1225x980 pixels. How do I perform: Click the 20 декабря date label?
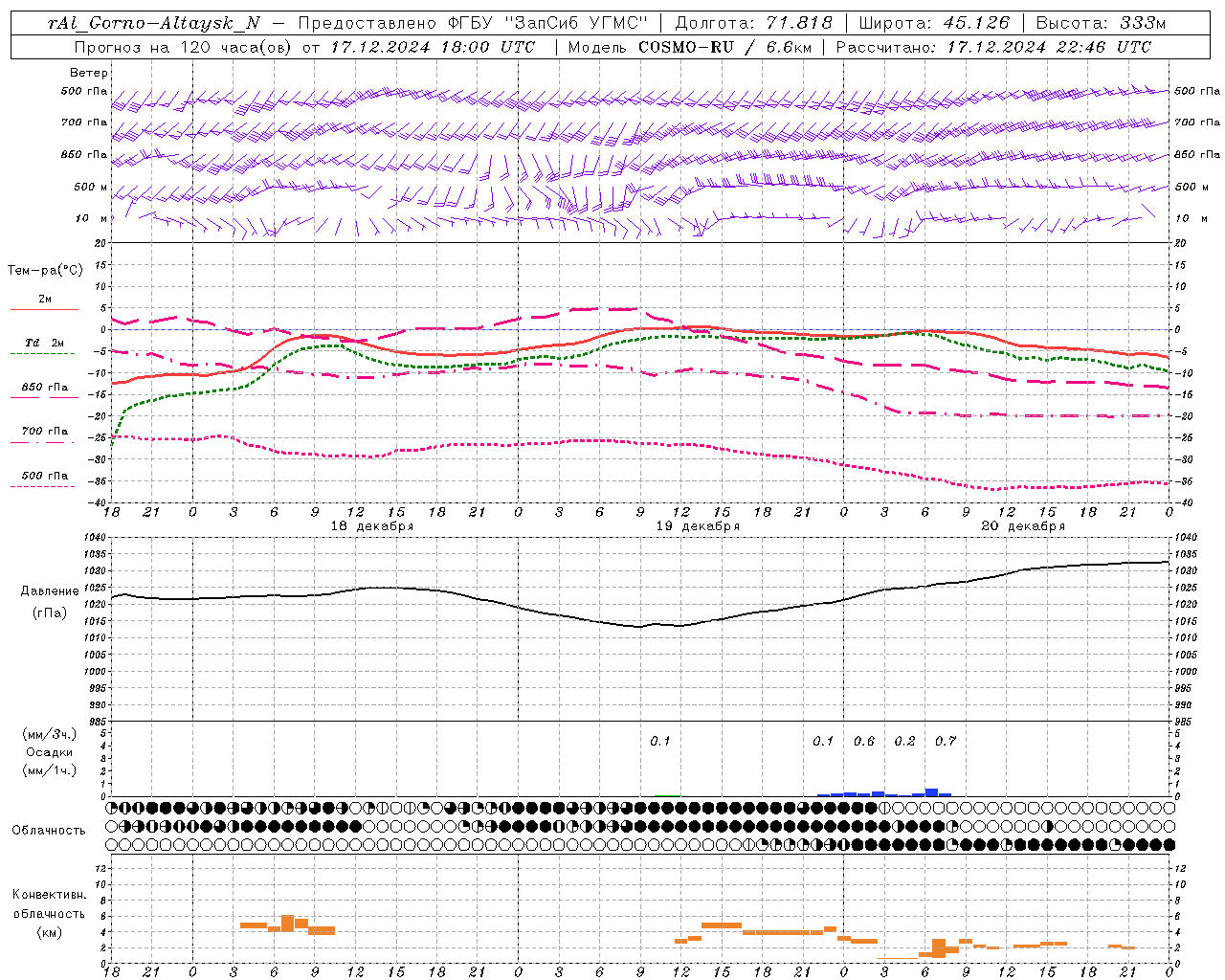[x=1023, y=526]
